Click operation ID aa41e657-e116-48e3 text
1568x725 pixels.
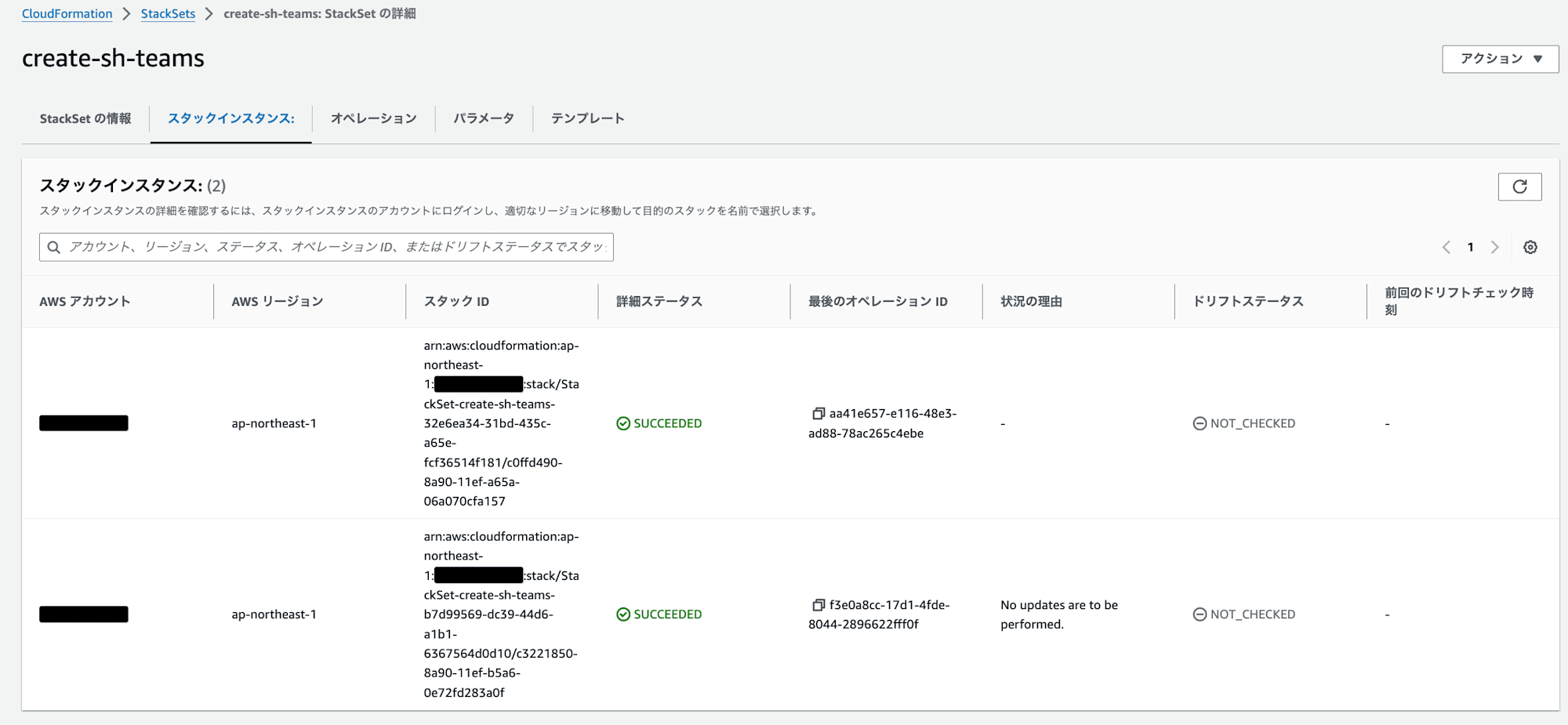883,423
